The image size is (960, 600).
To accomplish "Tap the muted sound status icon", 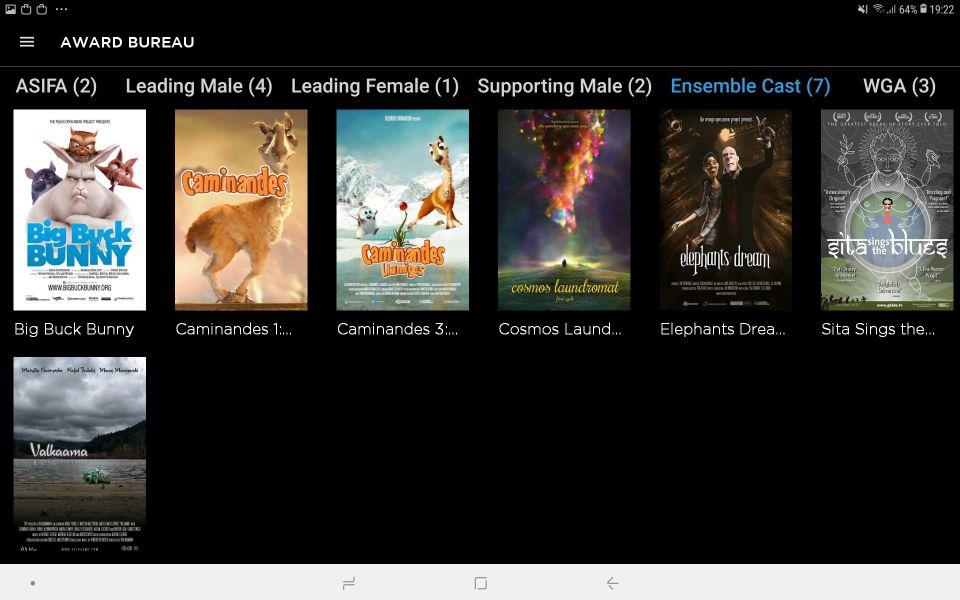I will pyautogui.click(x=863, y=9).
